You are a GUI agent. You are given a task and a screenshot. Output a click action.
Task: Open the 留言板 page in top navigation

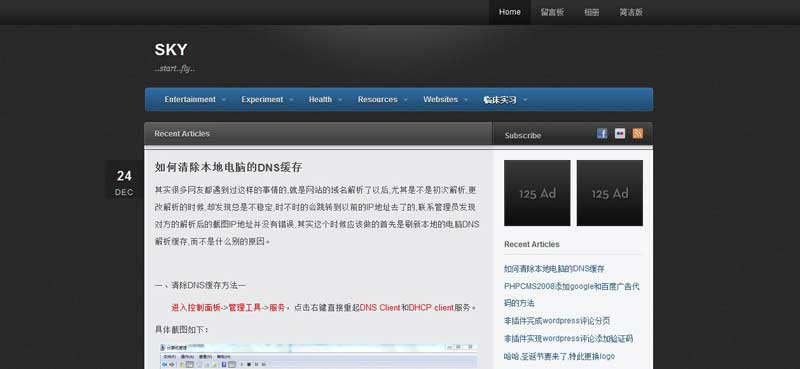[x=552, y=12]
